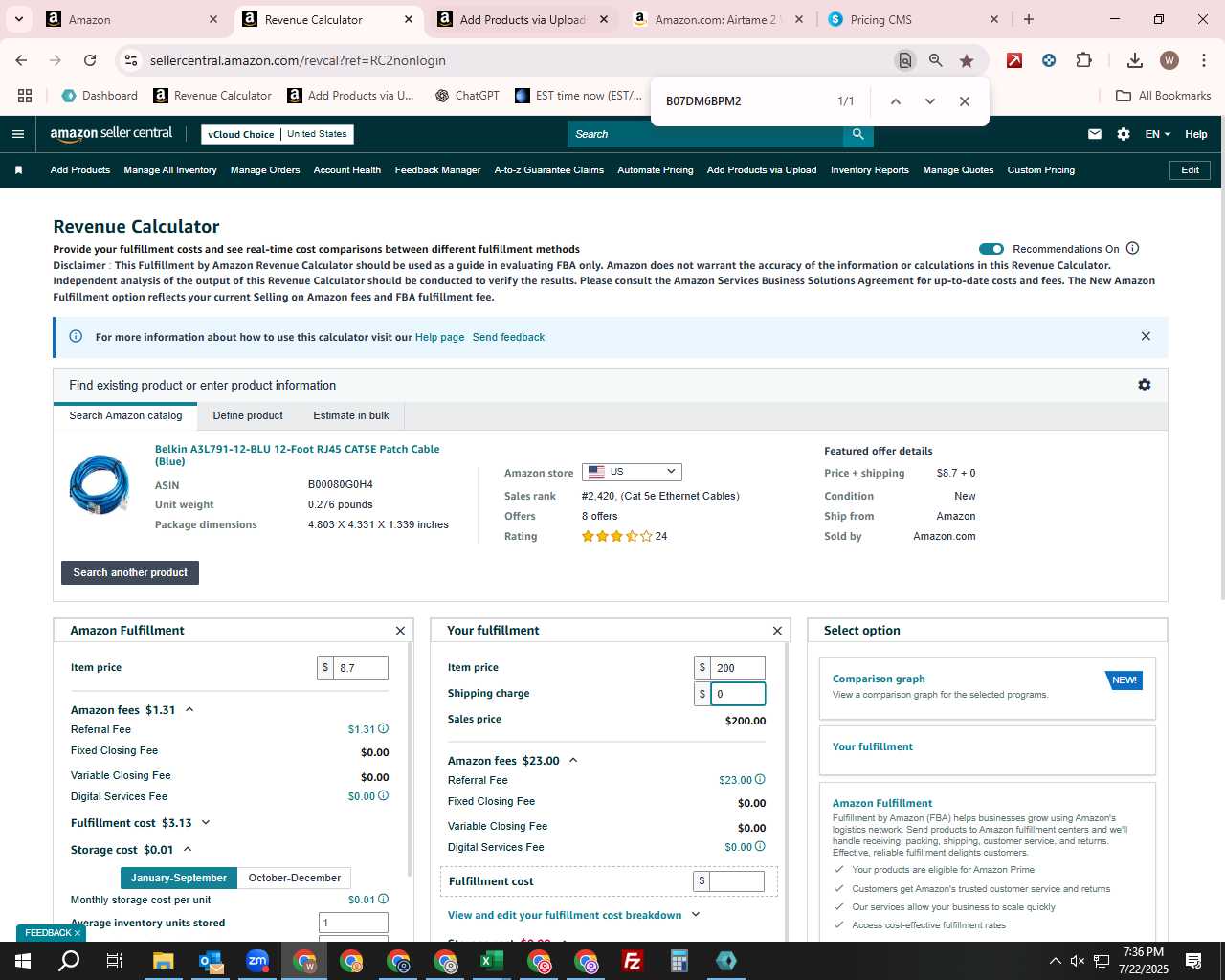
Task: Reload the current page
Action: pyautogui.click(x=90, y=60)
